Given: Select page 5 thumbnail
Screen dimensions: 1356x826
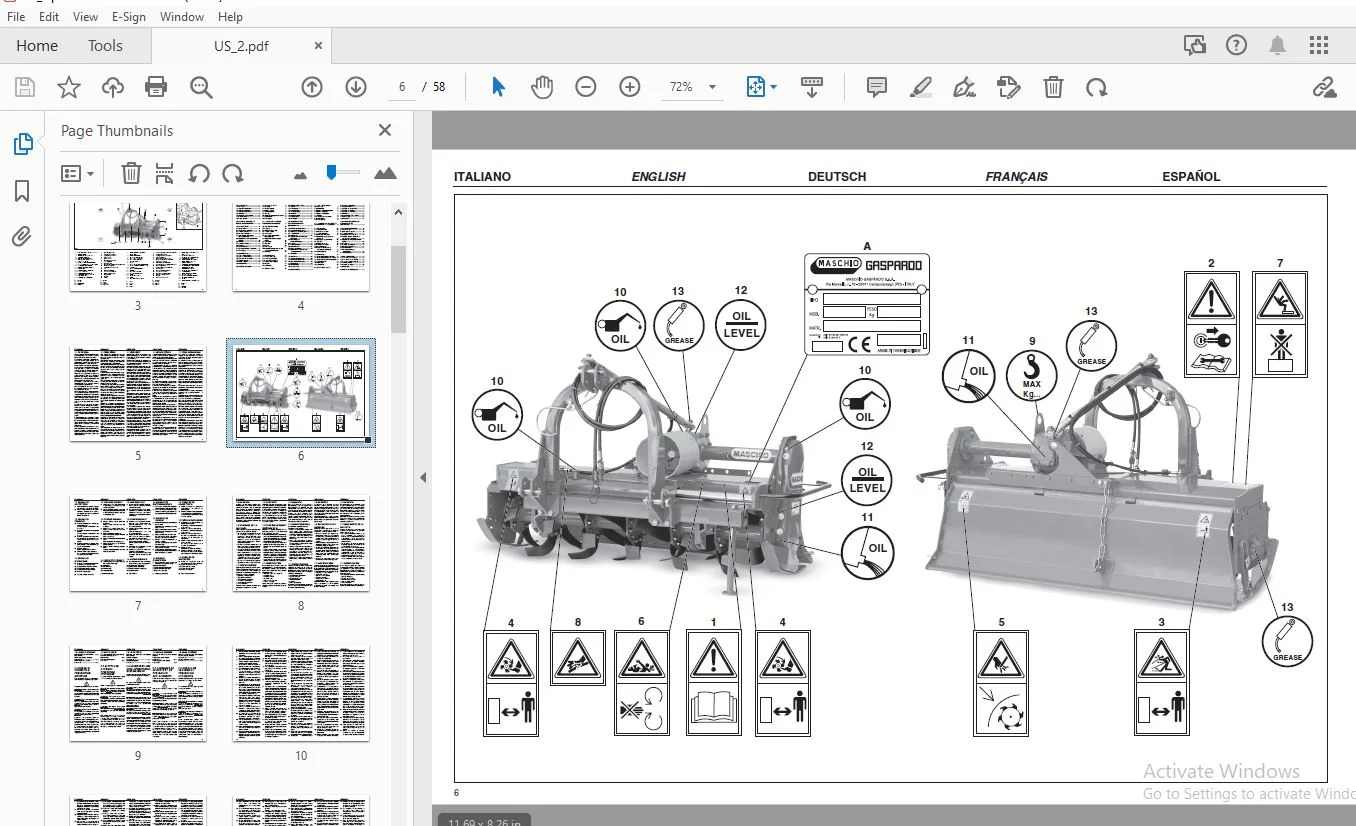Looking at the screenshot, I should pyautogui.click(x=138, y=393).
